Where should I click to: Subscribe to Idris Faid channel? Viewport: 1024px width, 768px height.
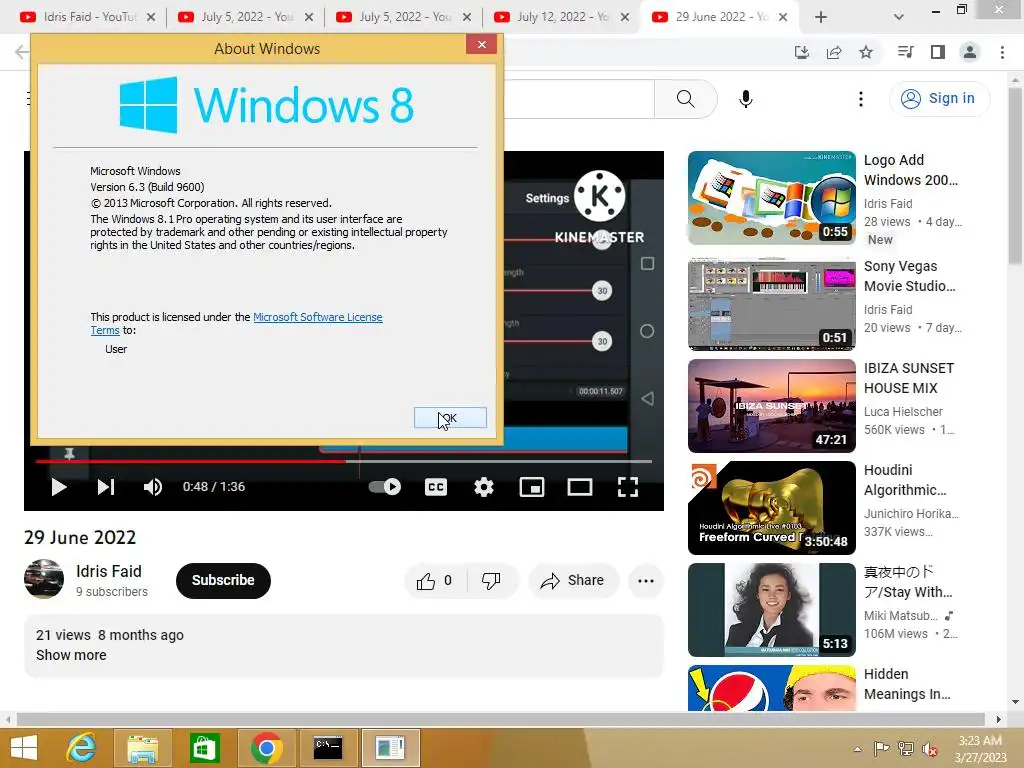pyautogui.click(x=223, y=581)
